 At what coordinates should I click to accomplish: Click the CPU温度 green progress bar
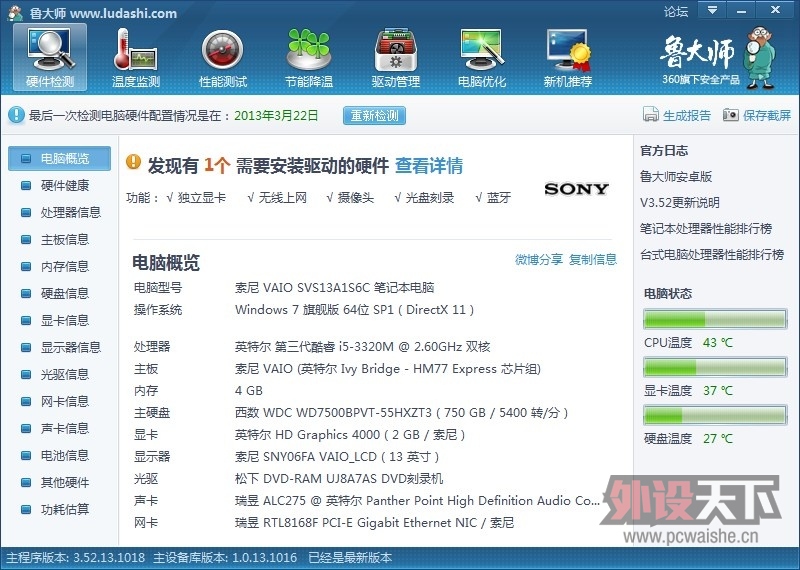coord(715,319)
